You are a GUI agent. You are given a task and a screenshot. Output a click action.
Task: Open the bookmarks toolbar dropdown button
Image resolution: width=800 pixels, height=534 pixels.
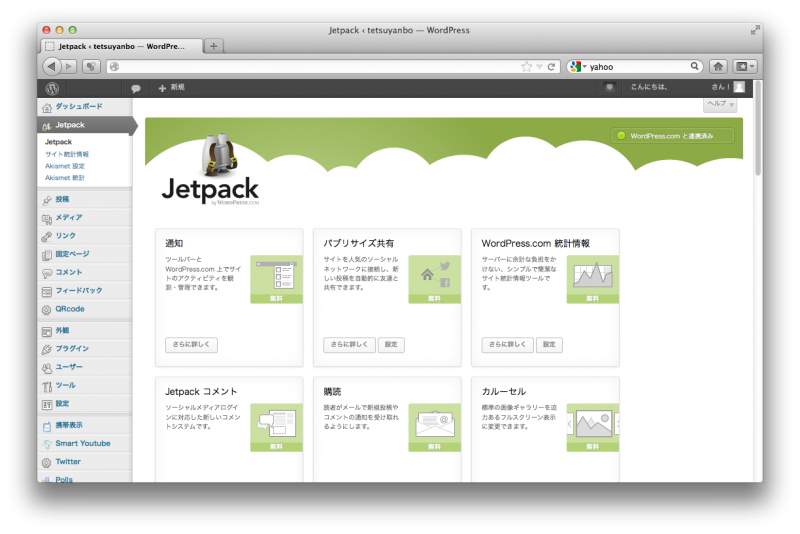click(745, 66)
